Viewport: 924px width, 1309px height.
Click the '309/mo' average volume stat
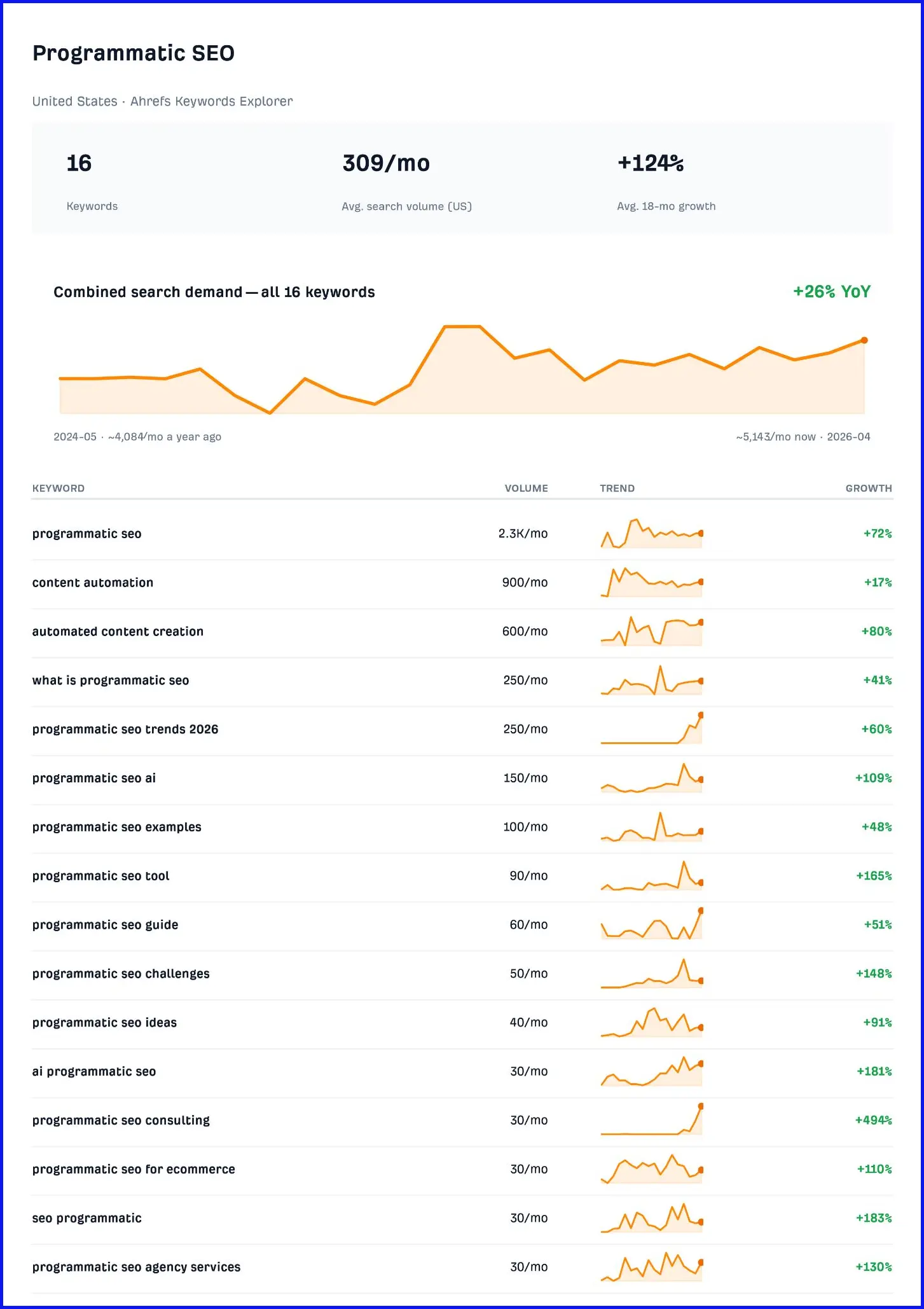point(386,163)
